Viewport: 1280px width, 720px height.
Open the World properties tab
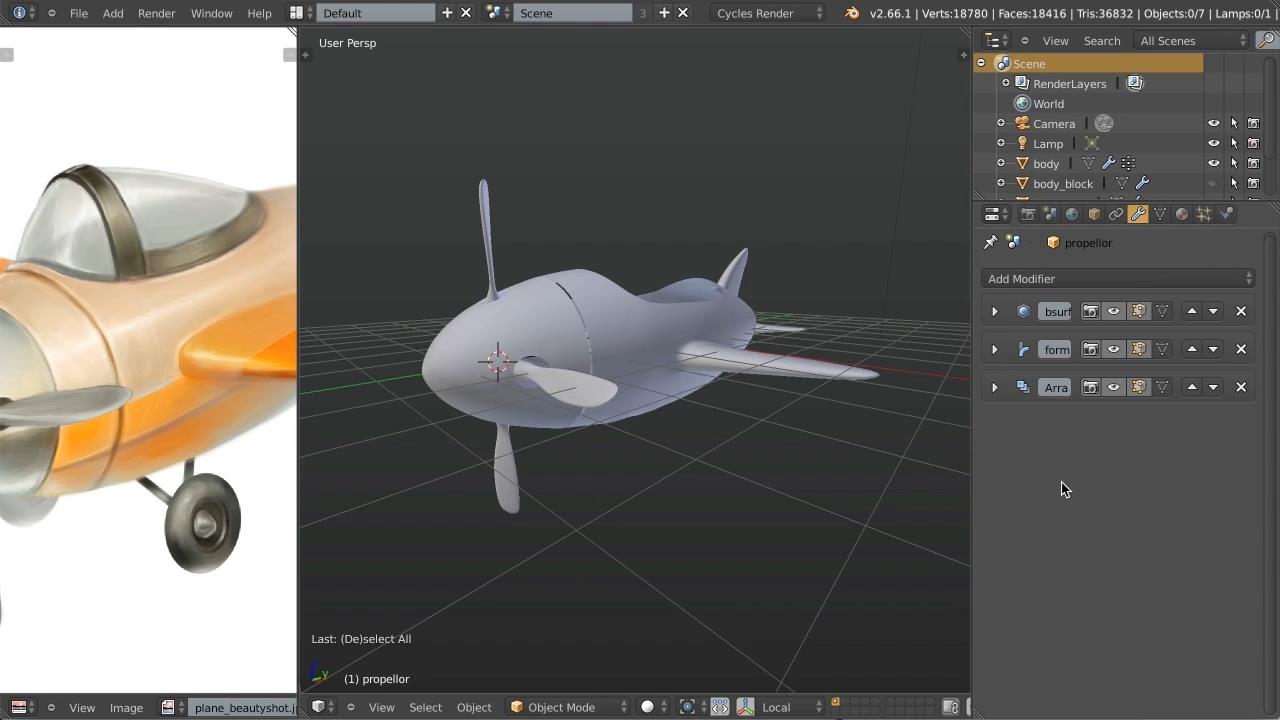1072,214
